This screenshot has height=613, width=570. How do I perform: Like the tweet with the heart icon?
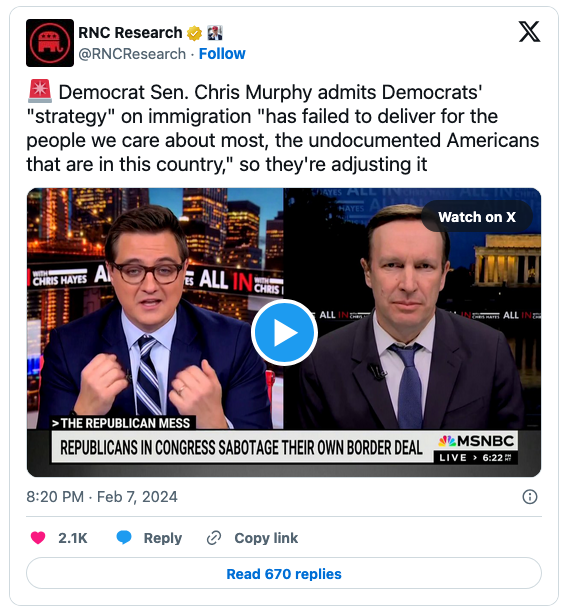[x=38, y=538]
